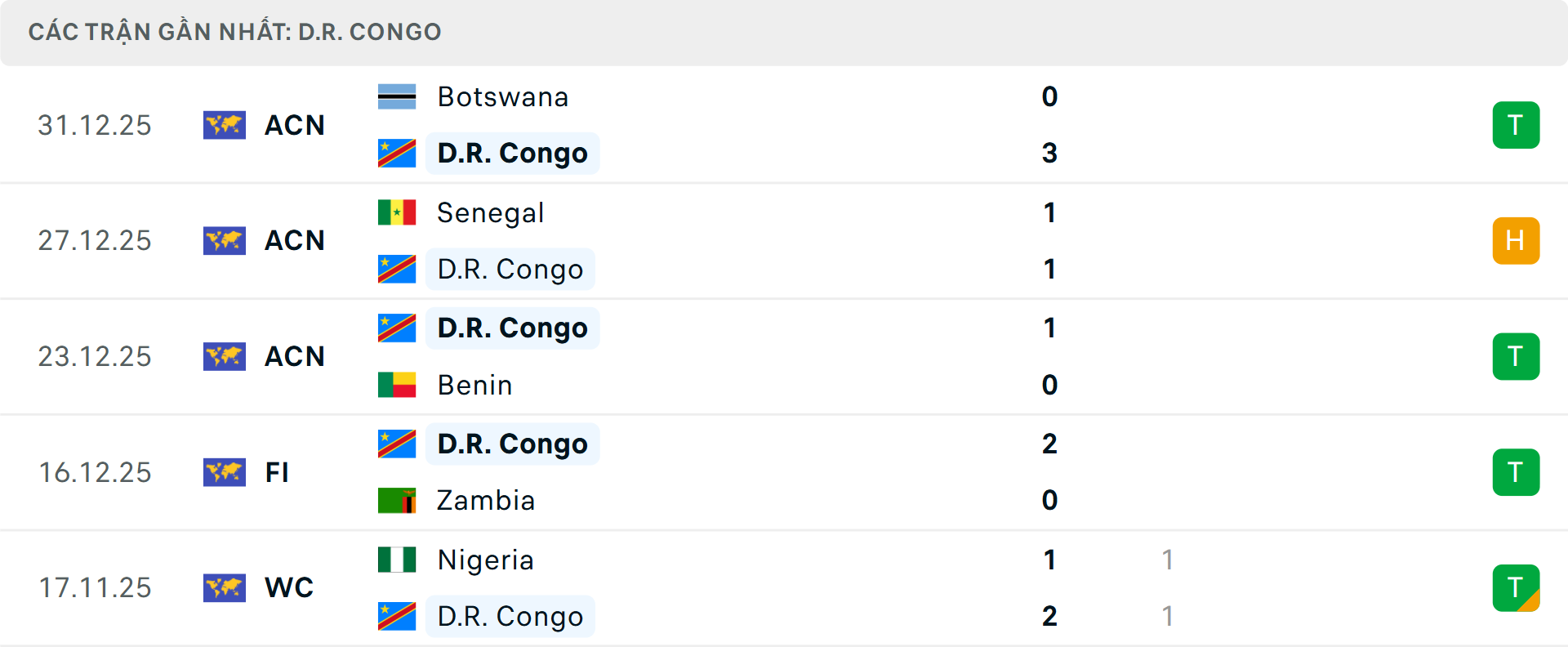
Task: Open the D.R. Congo team link in the Benin row
Action: [512, 328]
